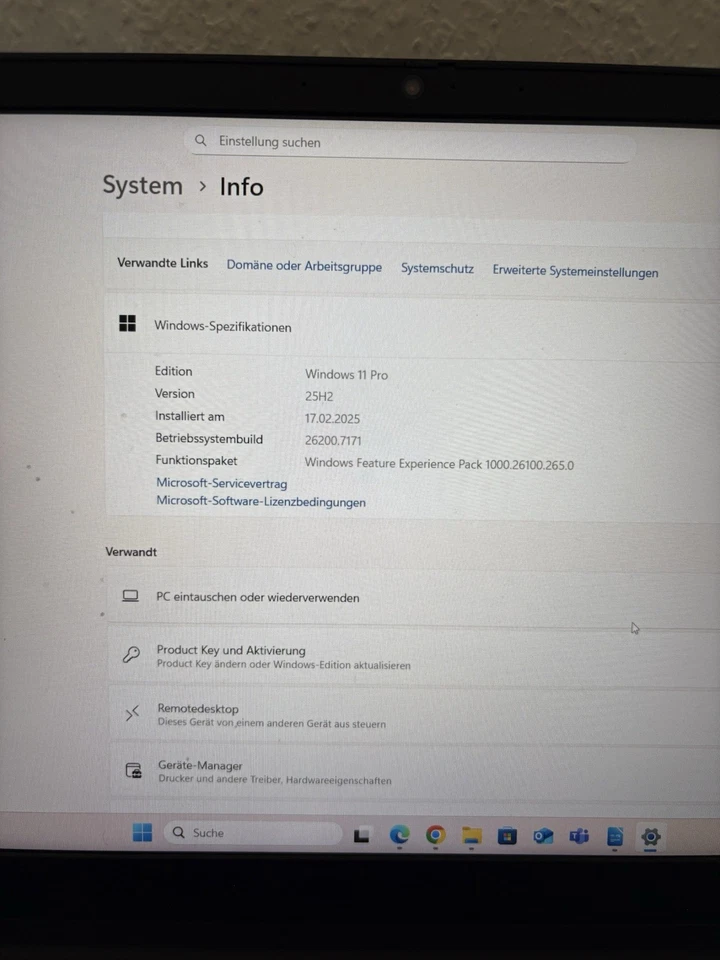Viewport: 720px width, 960px height.
Task: Open Microsoft Teams from taskbar
Action: tap(579, 836)
